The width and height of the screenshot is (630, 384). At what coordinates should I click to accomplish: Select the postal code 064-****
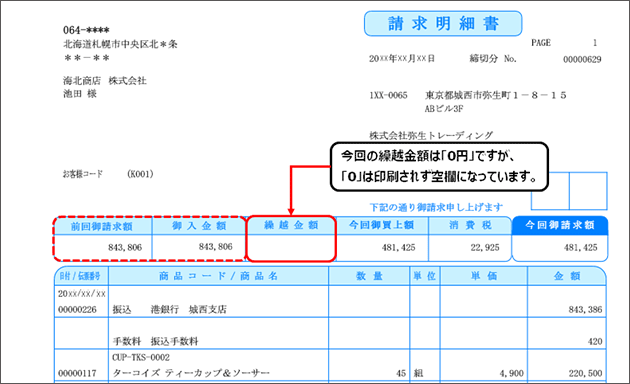[86, 30]
